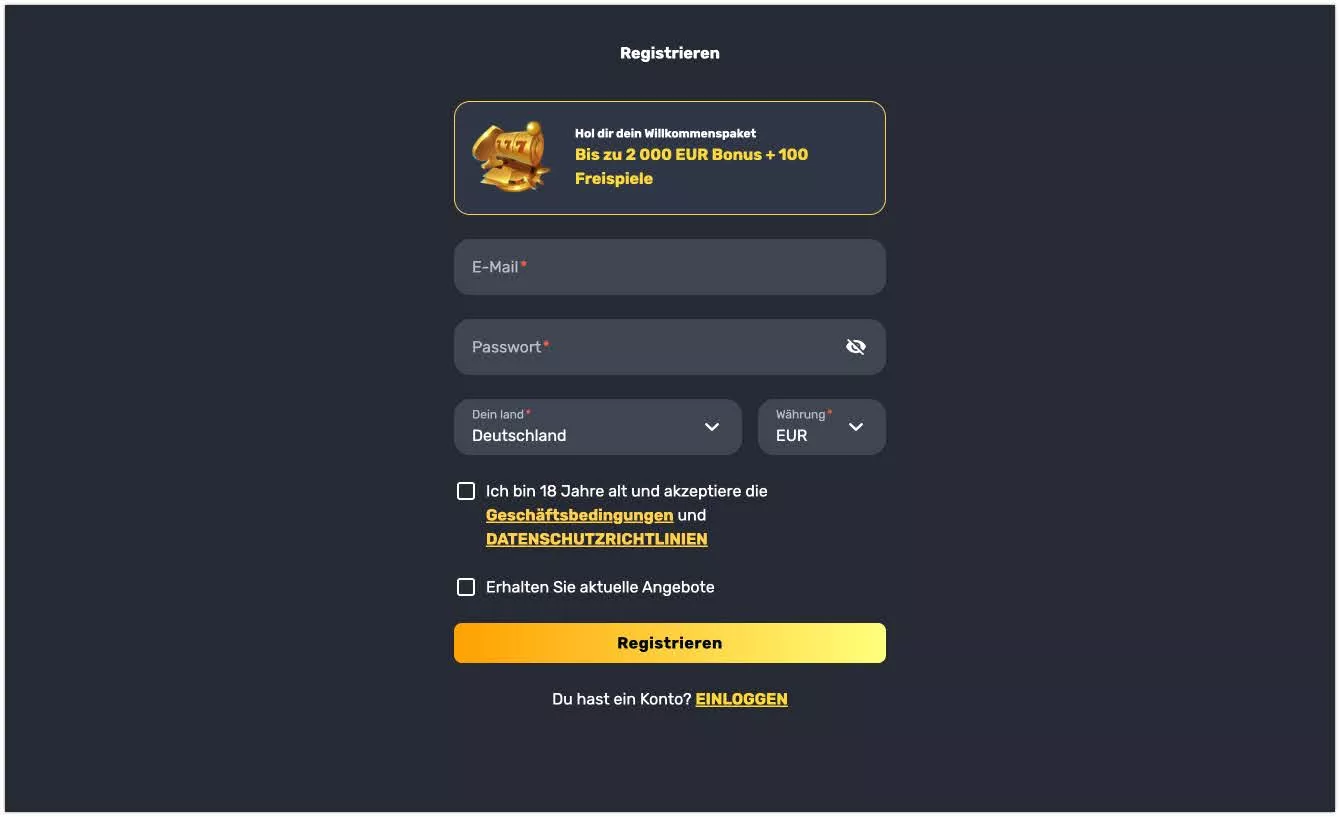Enable 'Erhalten Sie aktuelle Angebote' checkbox
The width and height of the screenshot is (1340, 817).
click(x=465, y=586)
